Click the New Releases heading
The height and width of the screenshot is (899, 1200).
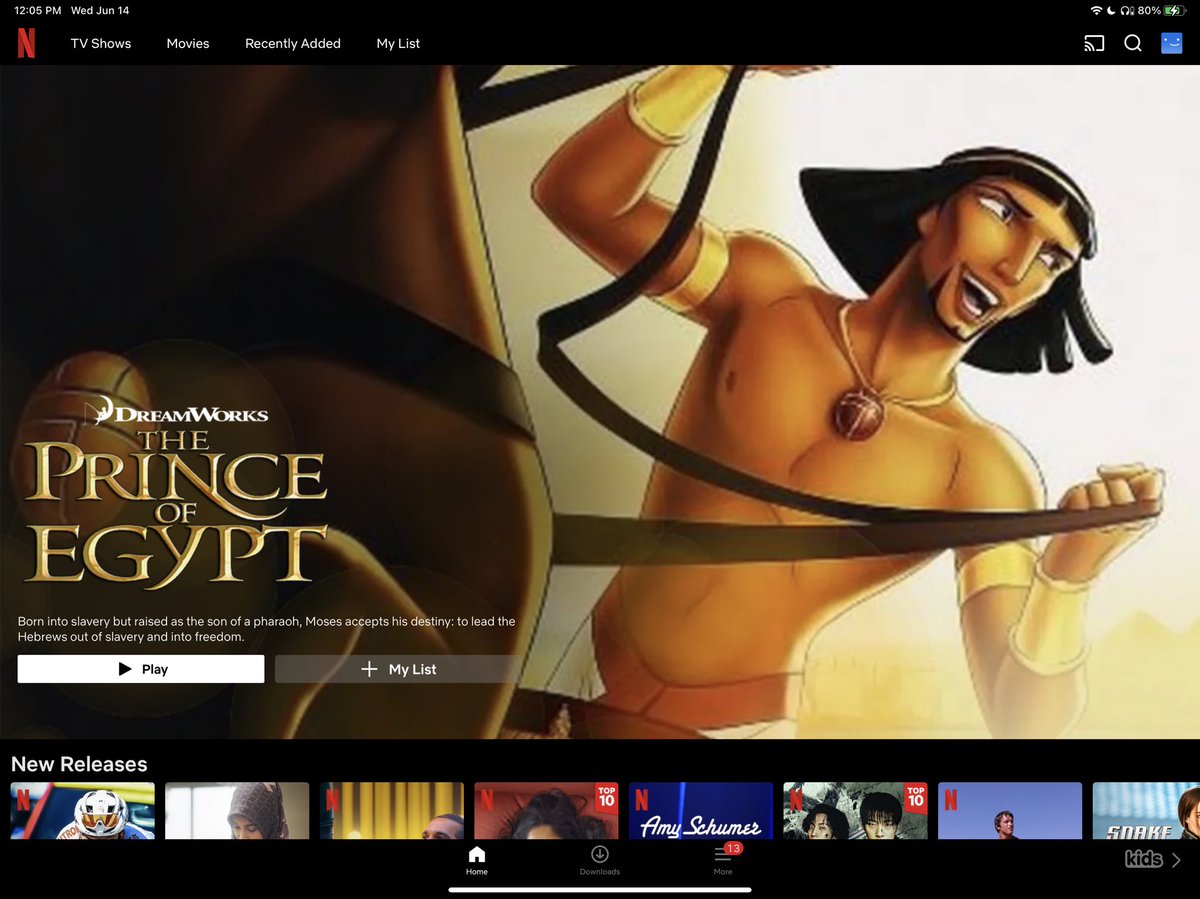[79, 764]
